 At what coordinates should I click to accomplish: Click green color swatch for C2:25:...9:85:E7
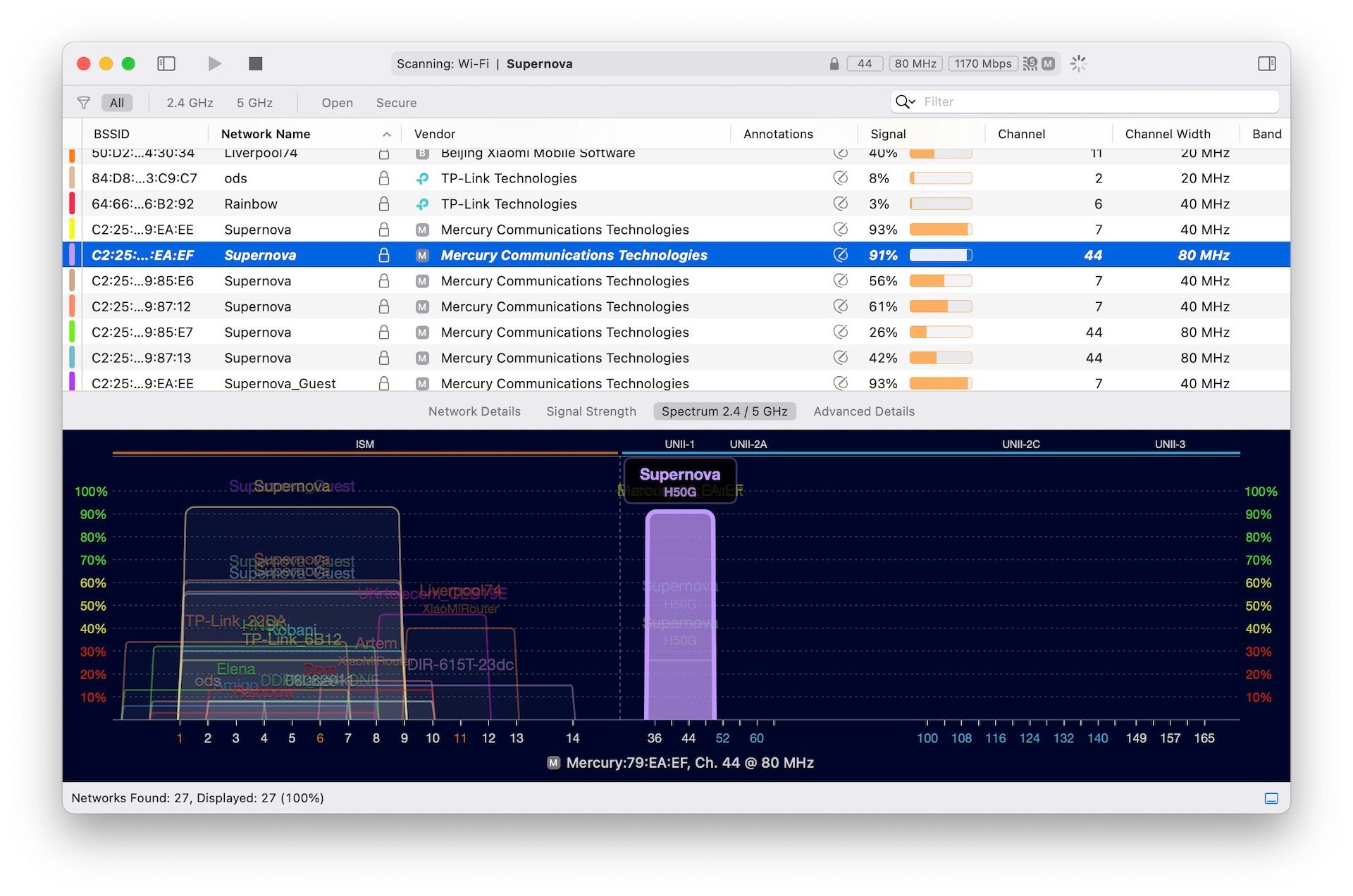point(72,332)
